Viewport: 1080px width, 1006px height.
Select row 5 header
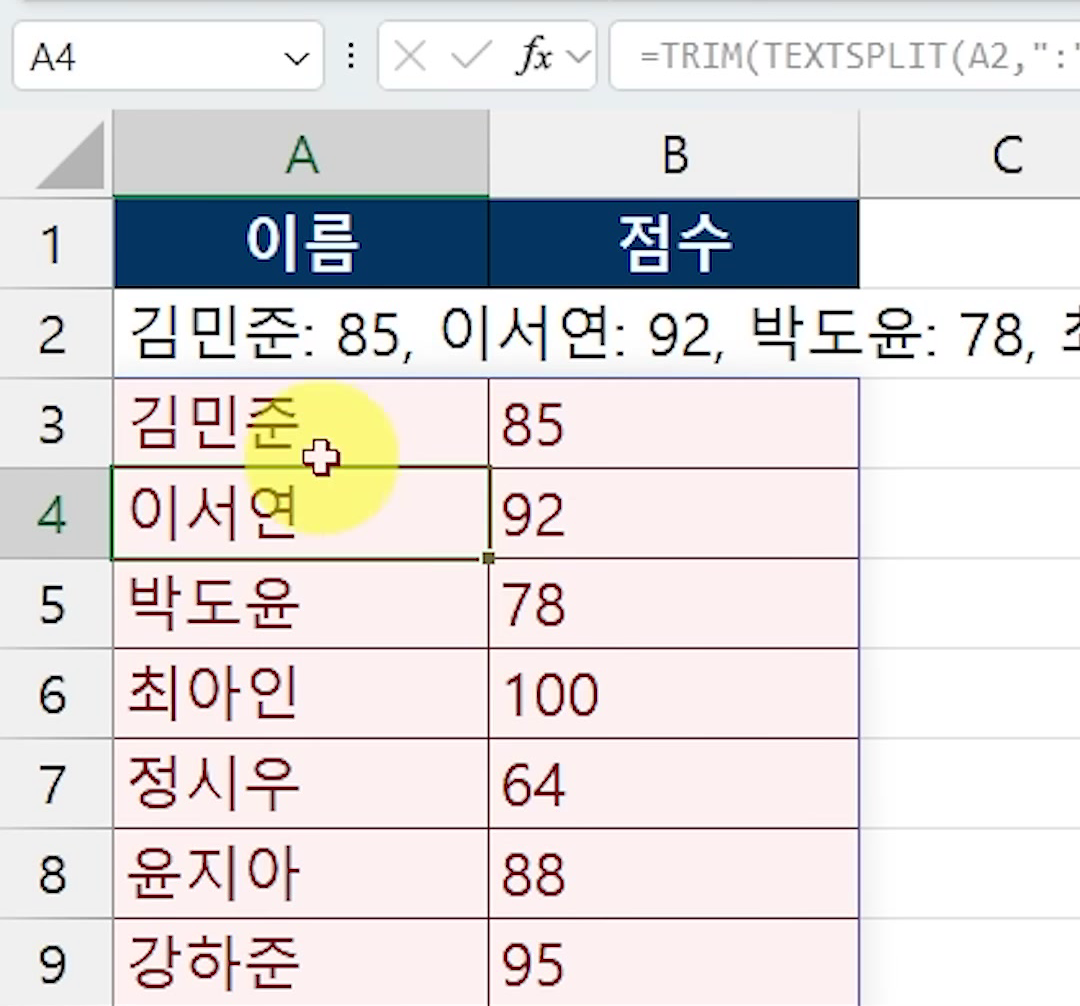pyautogui.click(x=55, y=604)
